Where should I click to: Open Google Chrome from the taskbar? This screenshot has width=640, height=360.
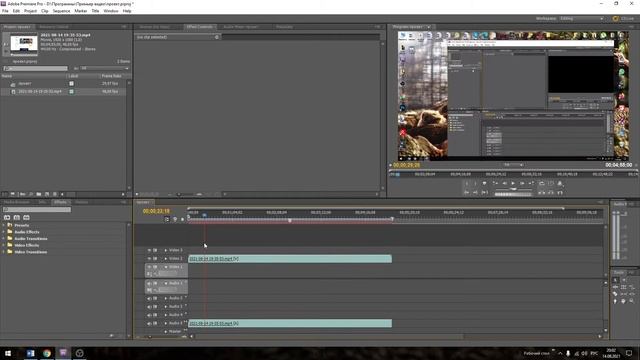(x=47, y=353)
